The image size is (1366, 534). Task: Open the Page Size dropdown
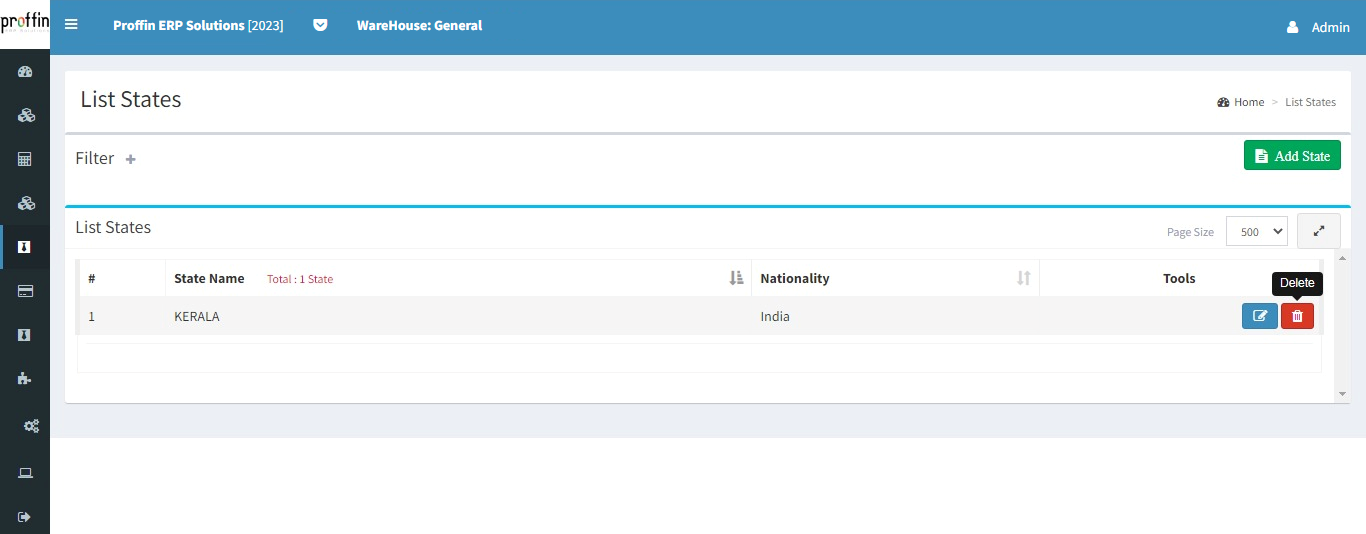coord(1256,231)
